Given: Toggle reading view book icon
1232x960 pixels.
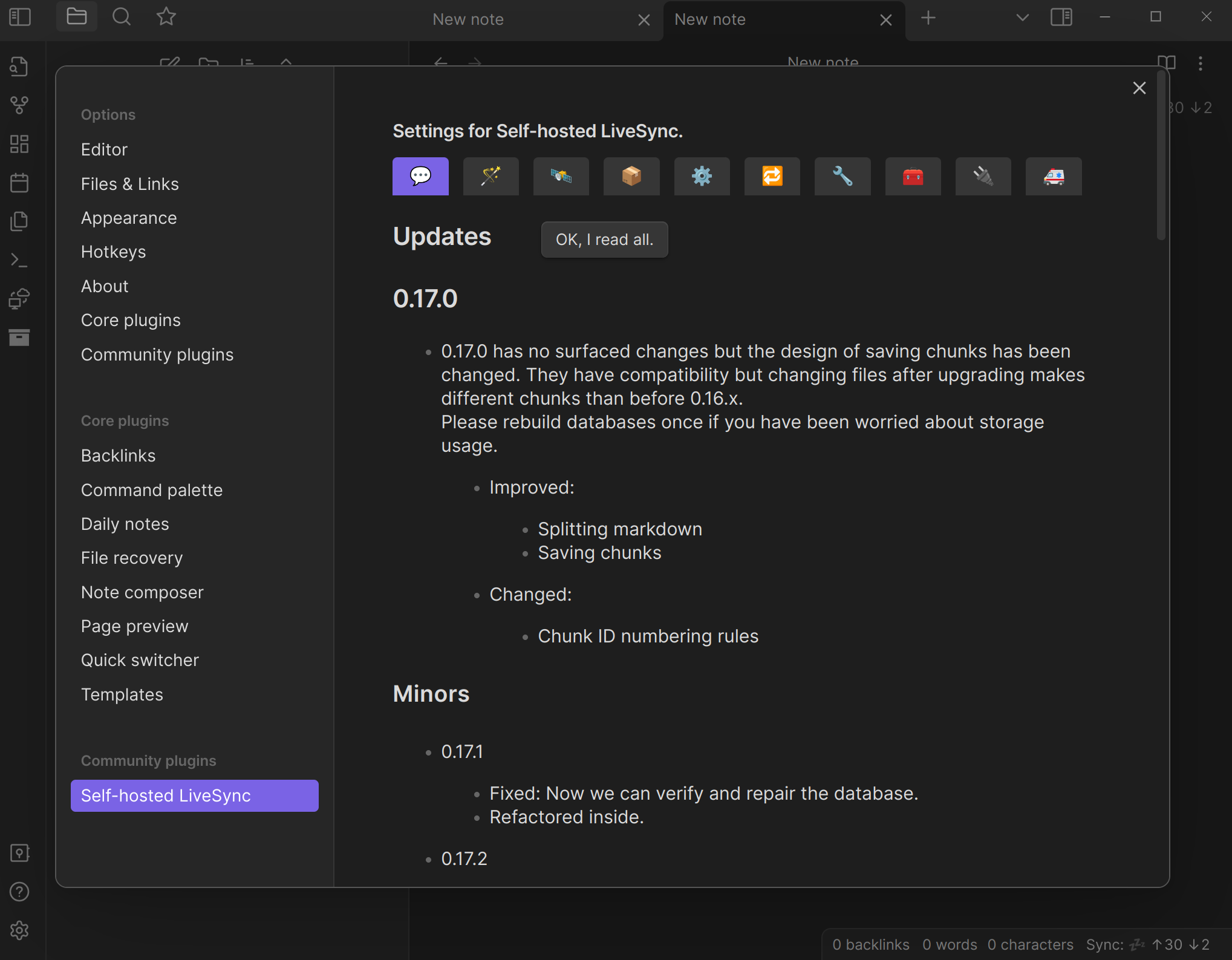Looking at the screenshot, I should click(1167, 62).
